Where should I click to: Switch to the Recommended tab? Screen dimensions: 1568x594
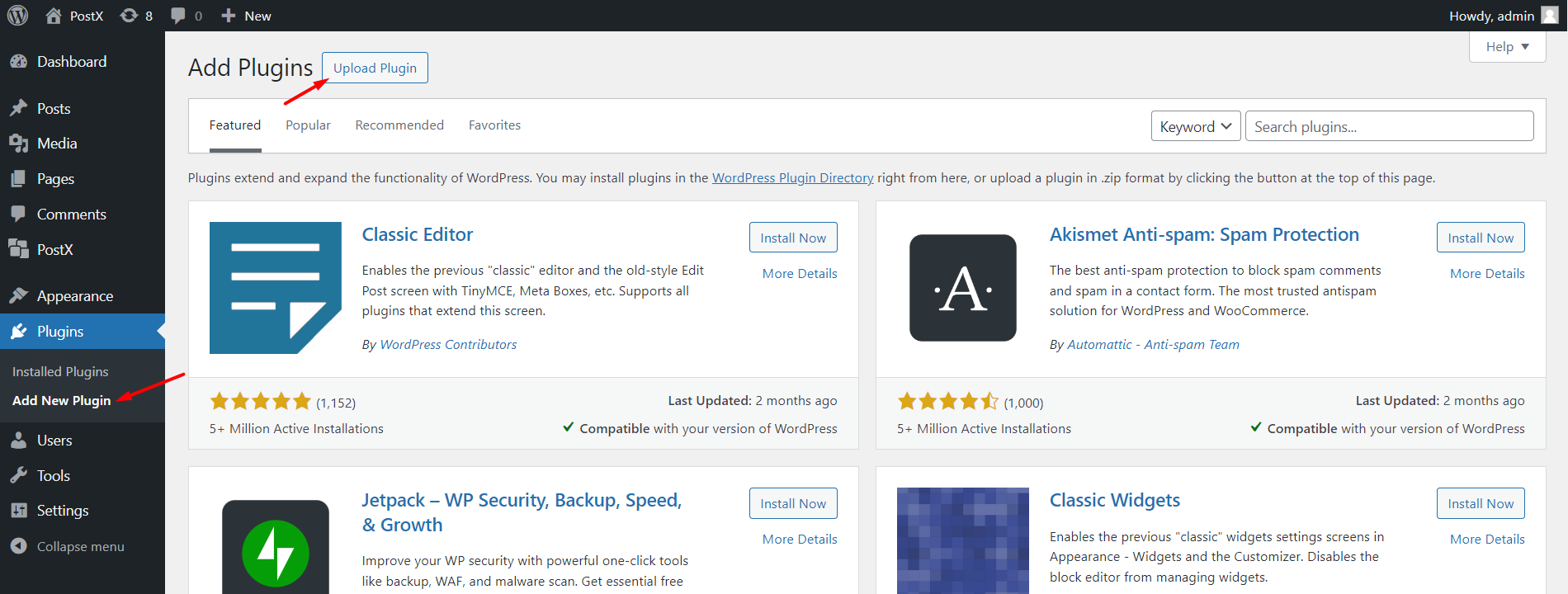point(399,125)
